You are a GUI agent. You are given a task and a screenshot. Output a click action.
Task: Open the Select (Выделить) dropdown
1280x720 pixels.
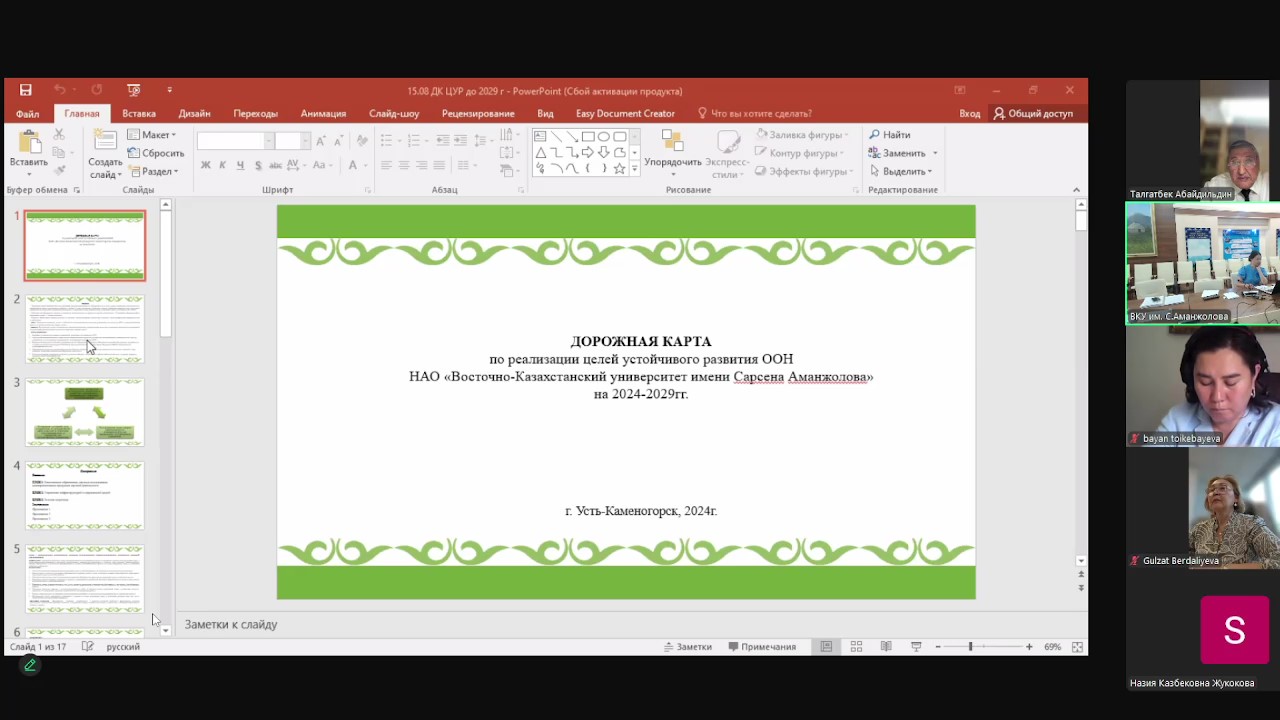tap(904, 171)
